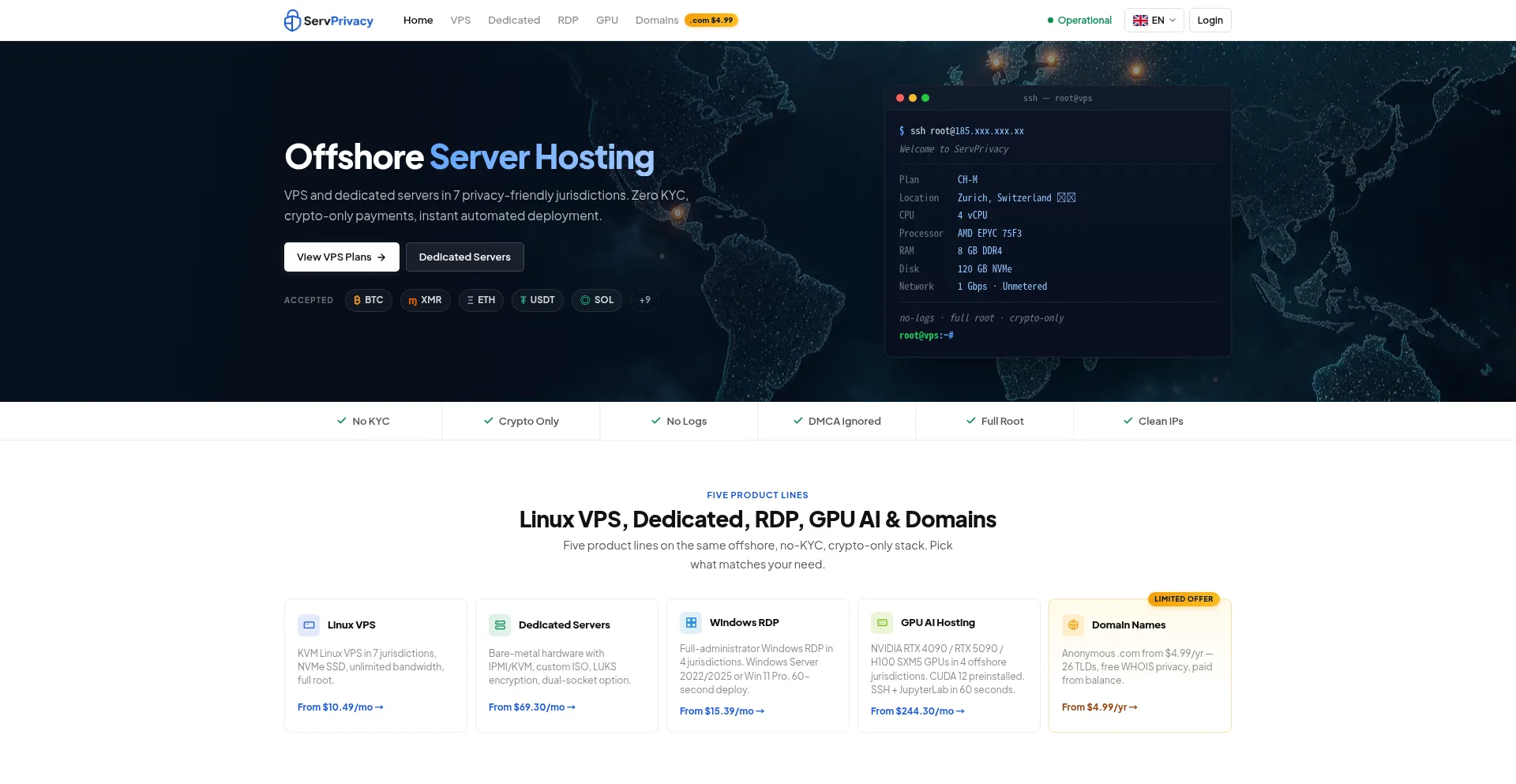The image size is (1516, 784).
Task: Open the From $10.49/mo link
Action: tap(340, 707)
